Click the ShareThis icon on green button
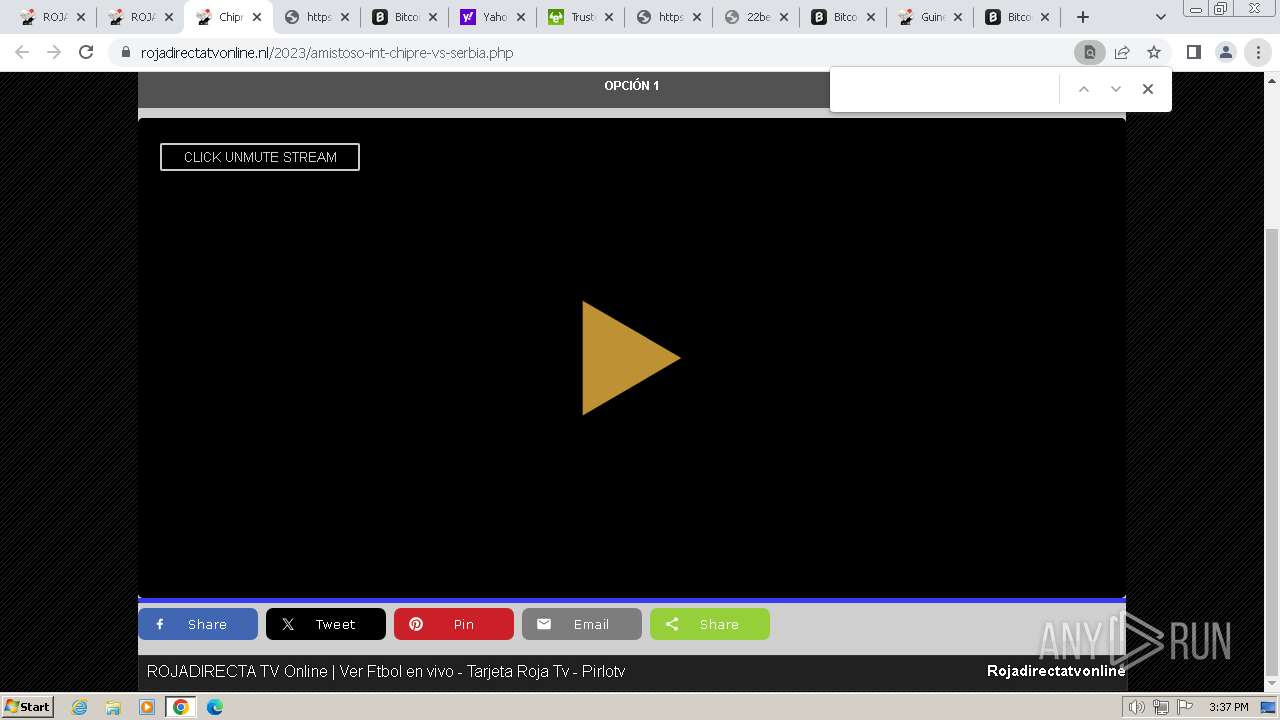 [672, 624]
